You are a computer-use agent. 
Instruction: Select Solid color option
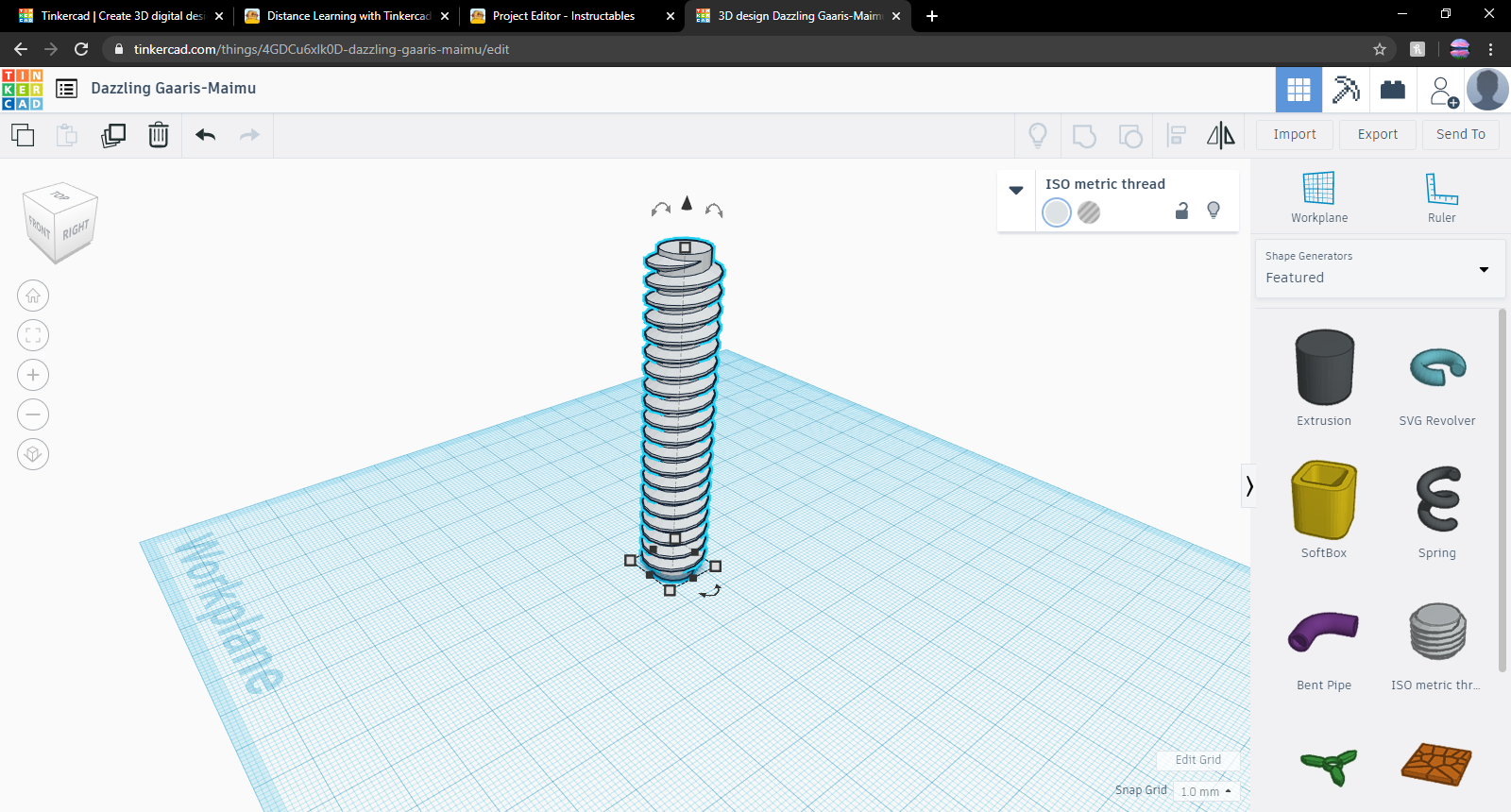click(1057, 212)
